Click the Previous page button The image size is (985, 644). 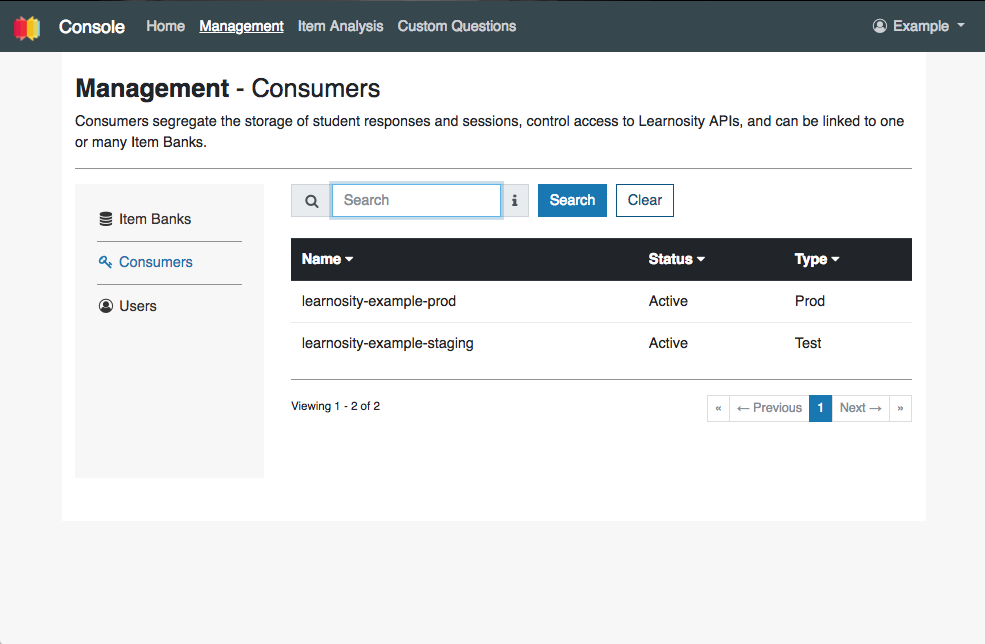tap(769, 408)
